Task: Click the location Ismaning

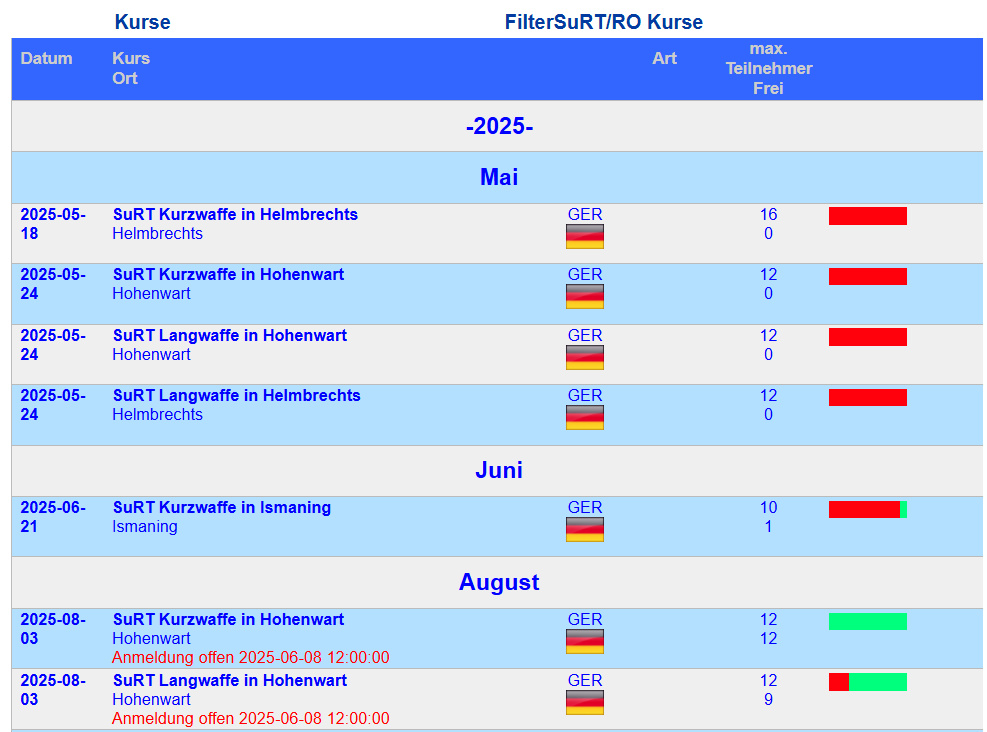Action: point(145,527)
